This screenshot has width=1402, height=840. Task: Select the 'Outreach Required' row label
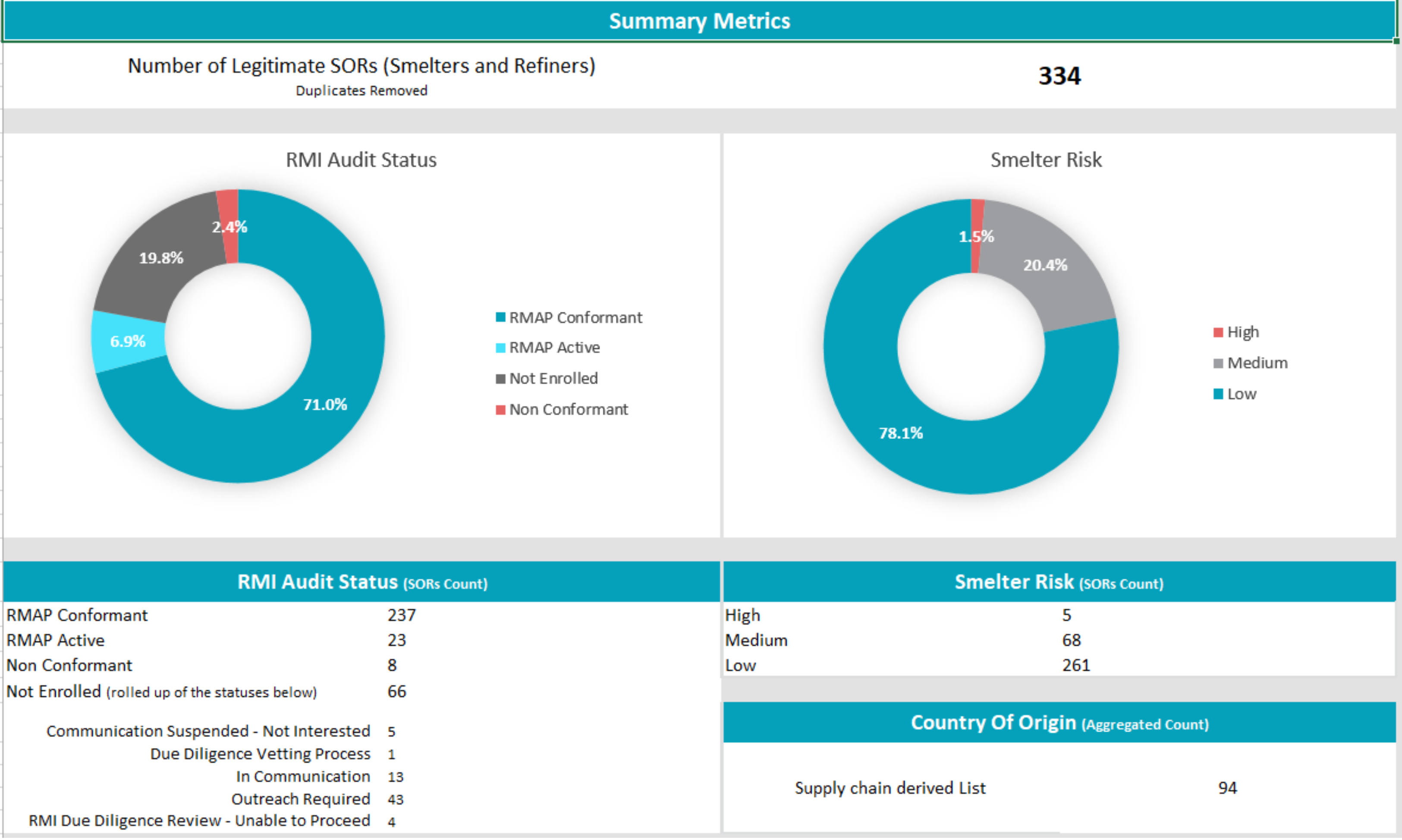click(301, 799)
